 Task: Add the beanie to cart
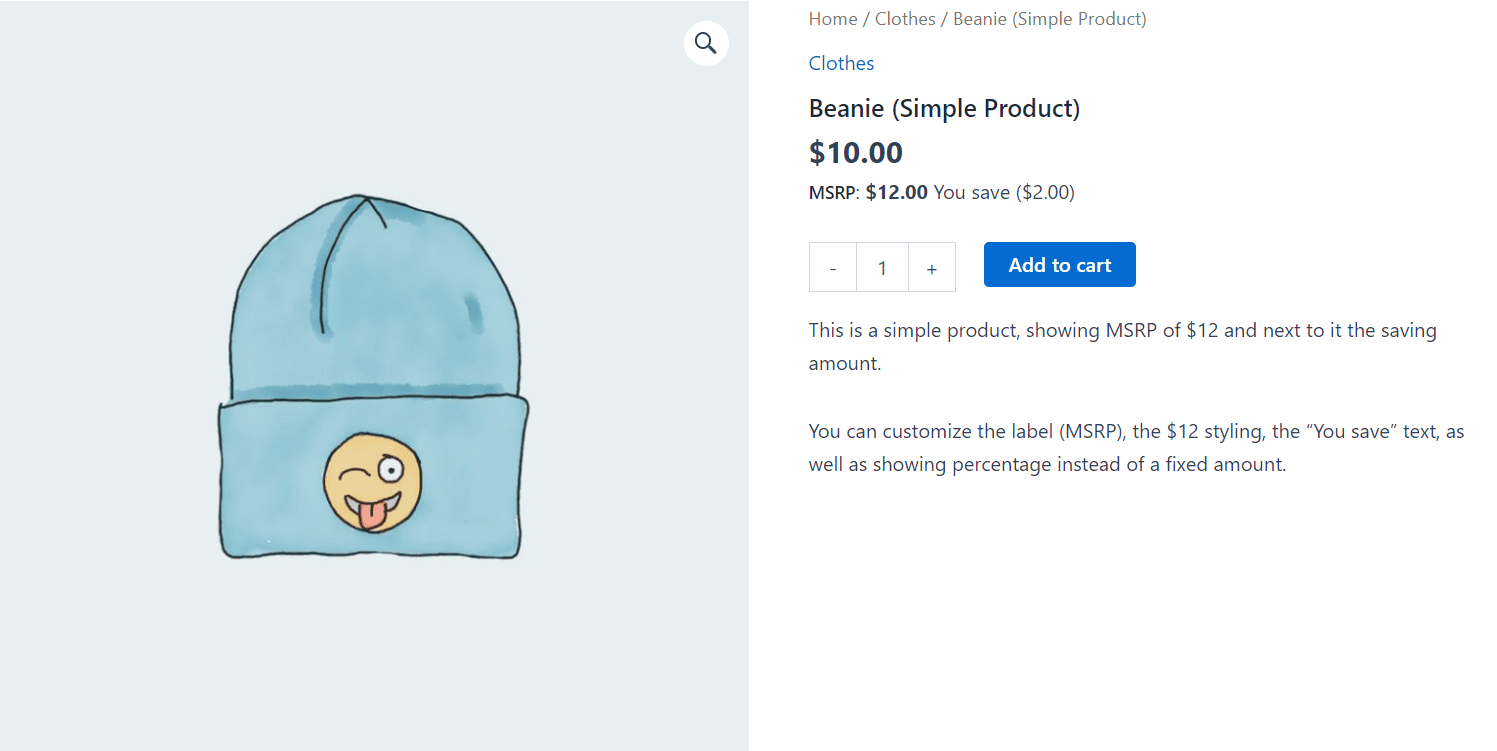1060,265
